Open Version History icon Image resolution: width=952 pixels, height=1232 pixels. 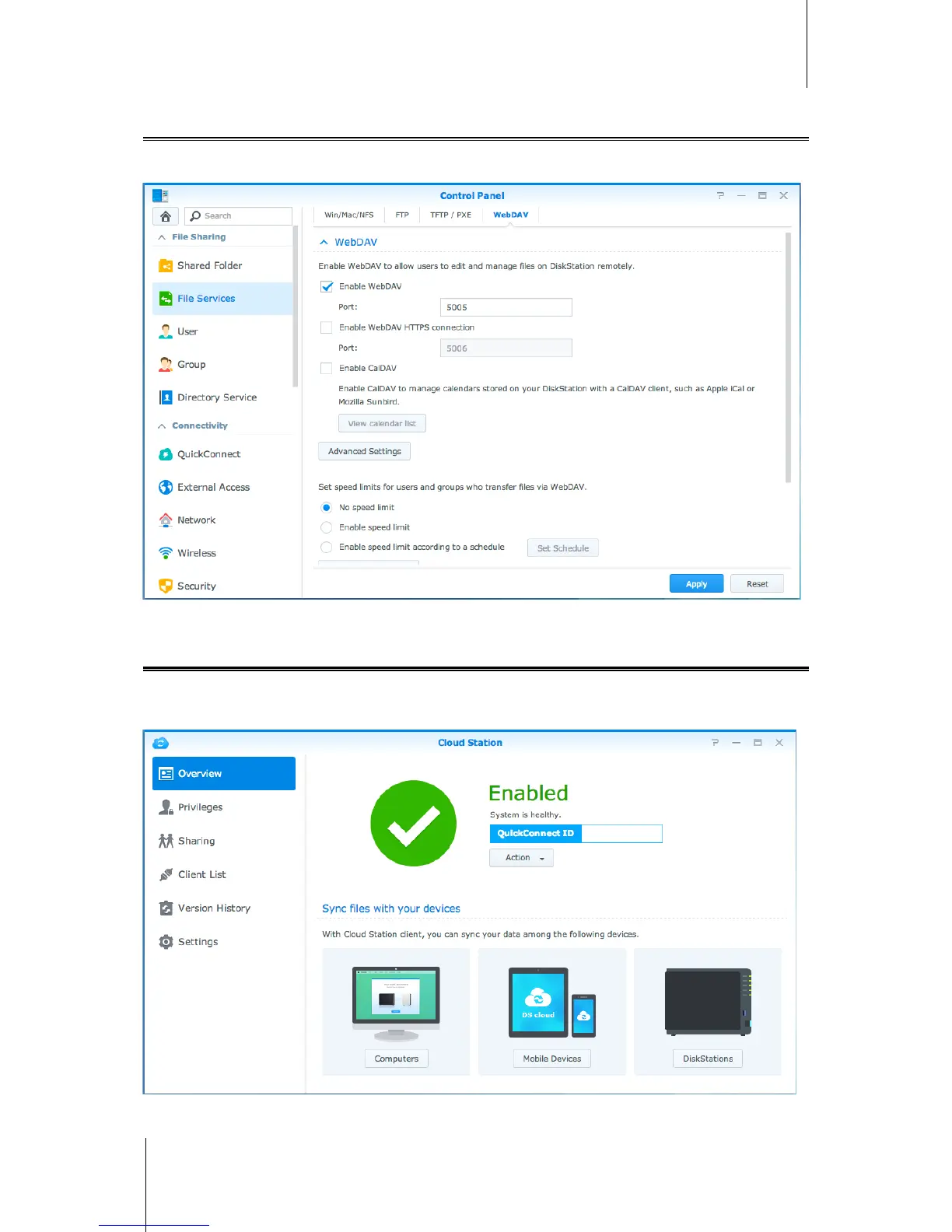click(166, 908)
